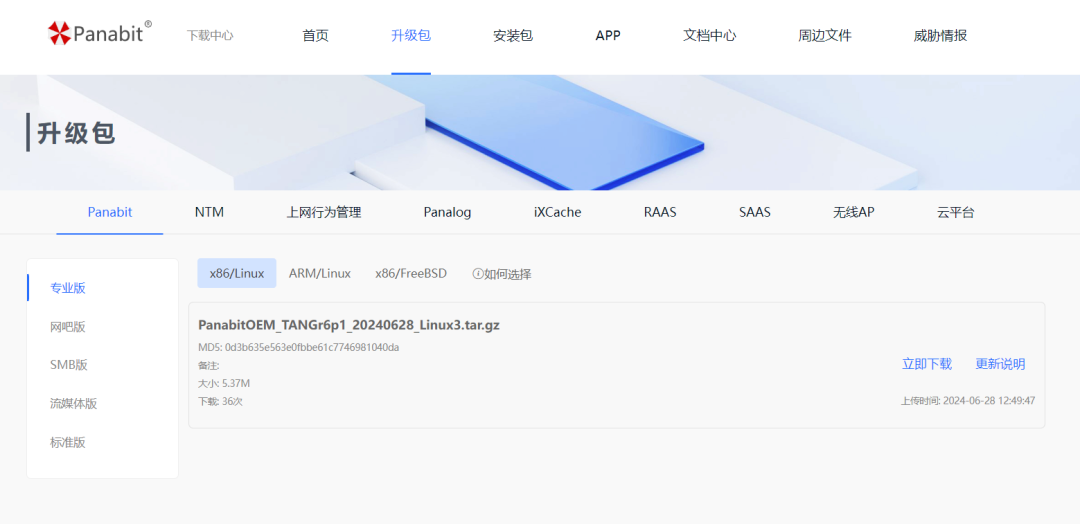1080x524 pixels.
Task: Switch to the 云平台 tab
Action: pos(955,212)
